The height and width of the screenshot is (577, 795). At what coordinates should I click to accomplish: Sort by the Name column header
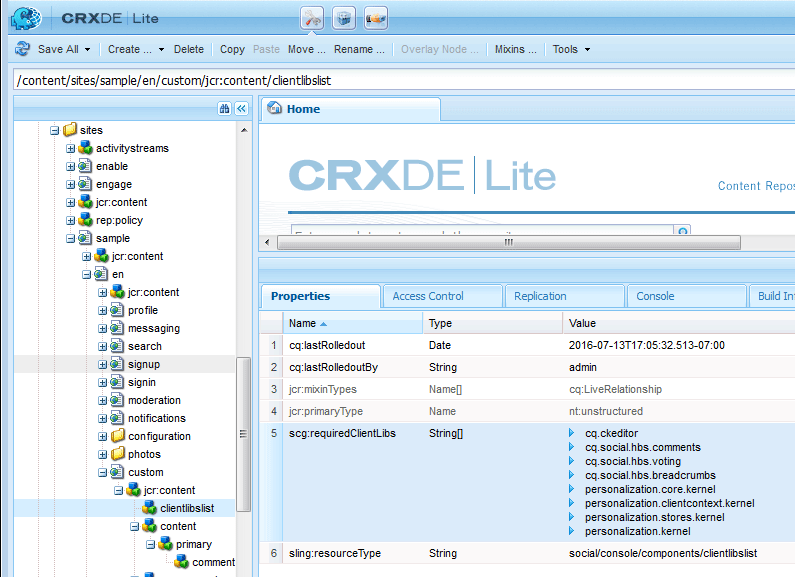pos(352,323)
